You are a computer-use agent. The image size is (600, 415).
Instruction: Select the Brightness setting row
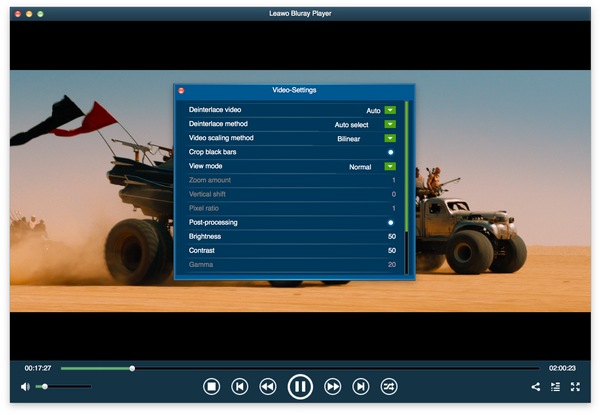[x=292, y=236]
